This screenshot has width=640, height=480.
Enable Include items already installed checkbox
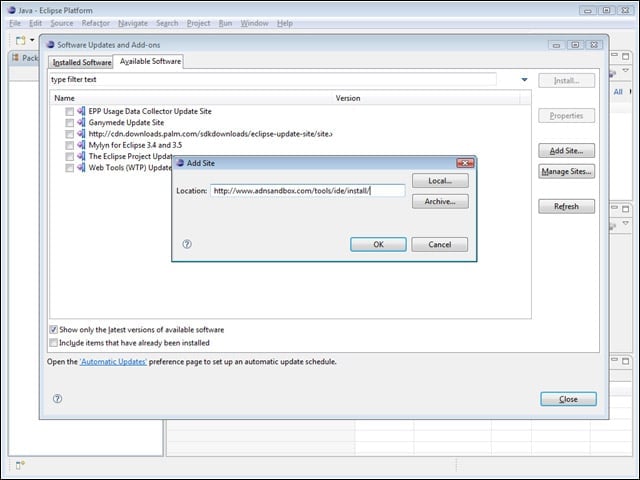[x=53, y=342]
